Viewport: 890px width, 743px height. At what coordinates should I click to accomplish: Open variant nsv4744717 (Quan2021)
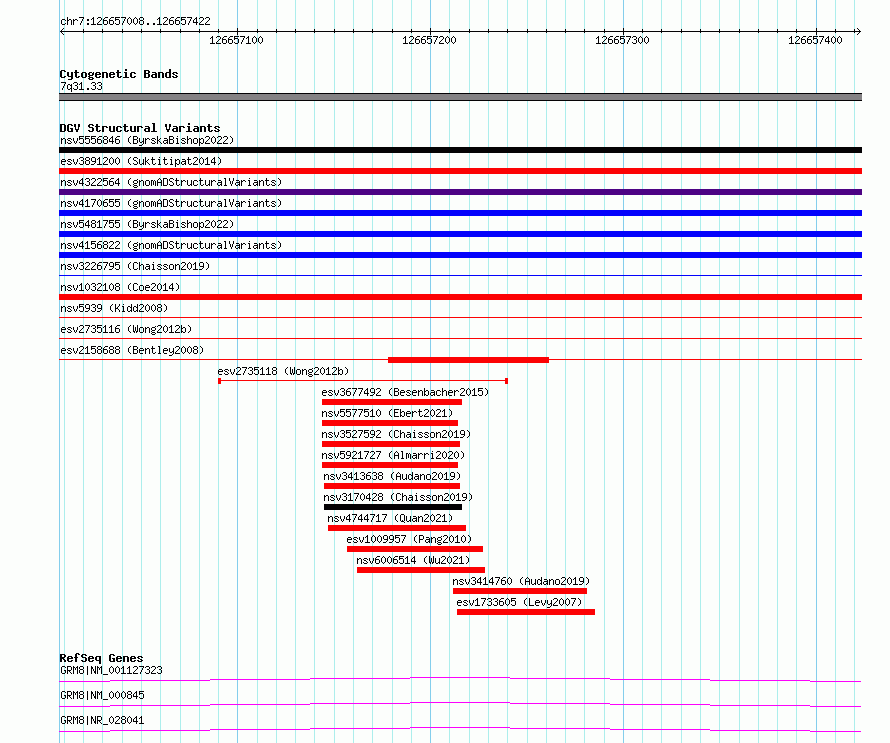coord(391,518)
